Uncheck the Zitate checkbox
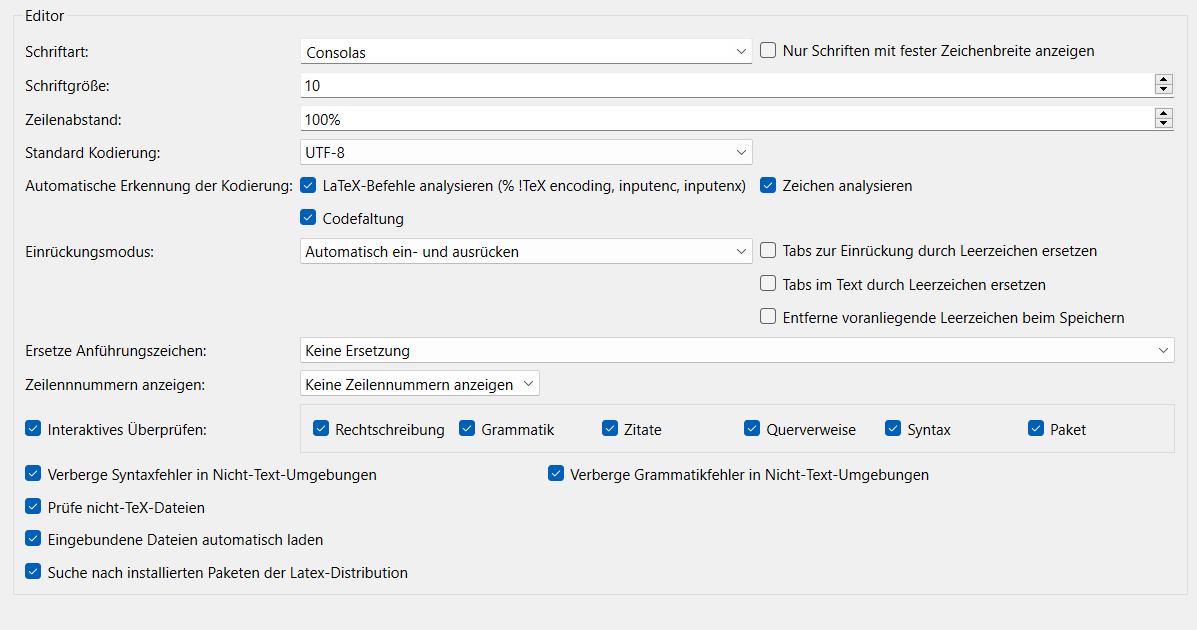The image size is (1197, 630). point(610,428)
